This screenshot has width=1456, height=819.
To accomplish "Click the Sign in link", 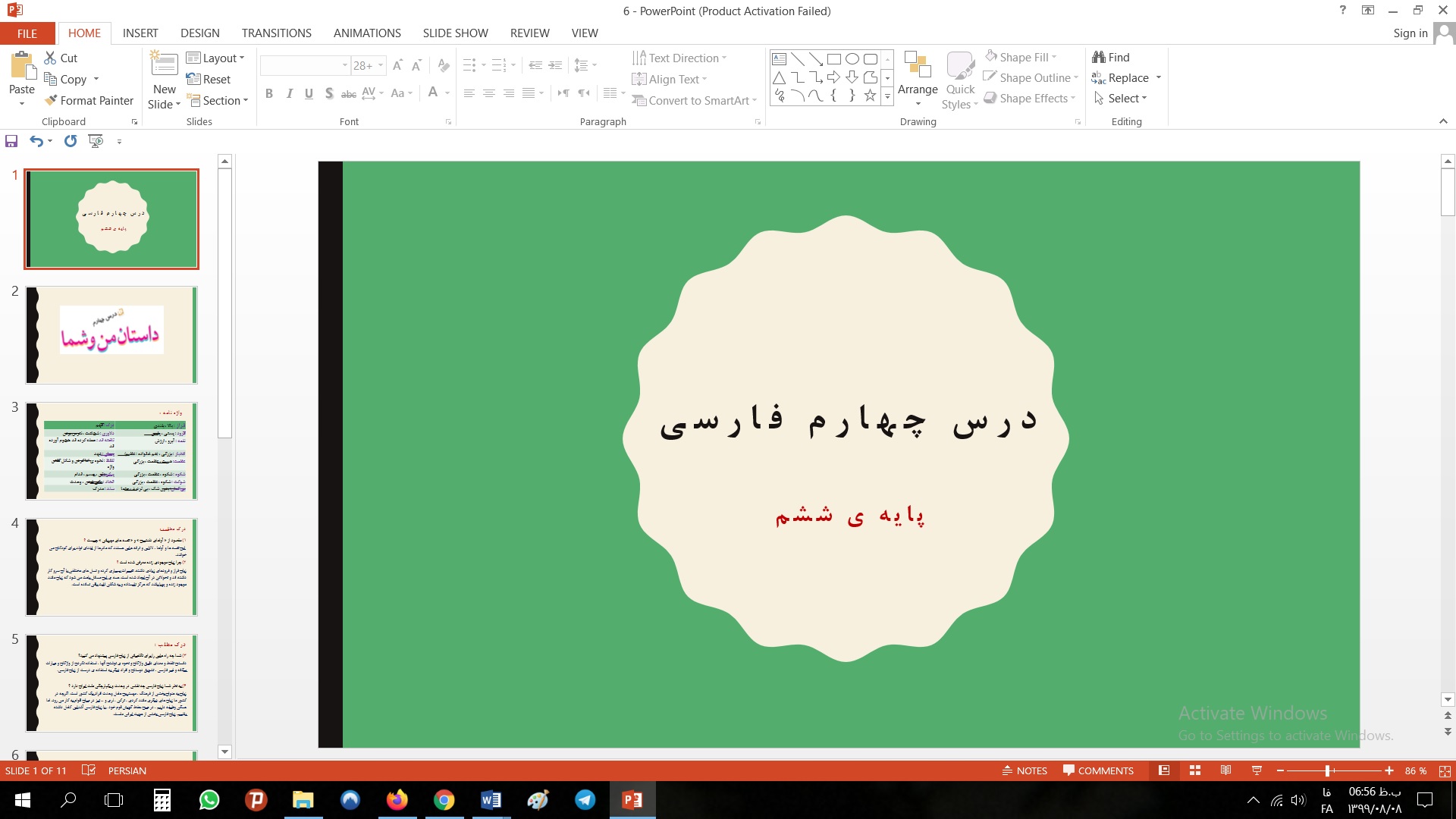I will click(x=1410, y=33).
